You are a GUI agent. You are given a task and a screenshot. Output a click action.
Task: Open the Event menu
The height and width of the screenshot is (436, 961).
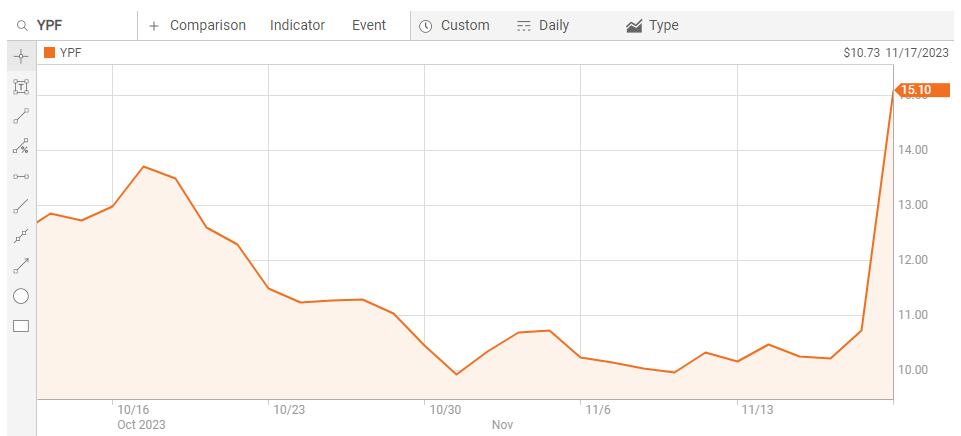pyautogui.click(x=369, y=26)
